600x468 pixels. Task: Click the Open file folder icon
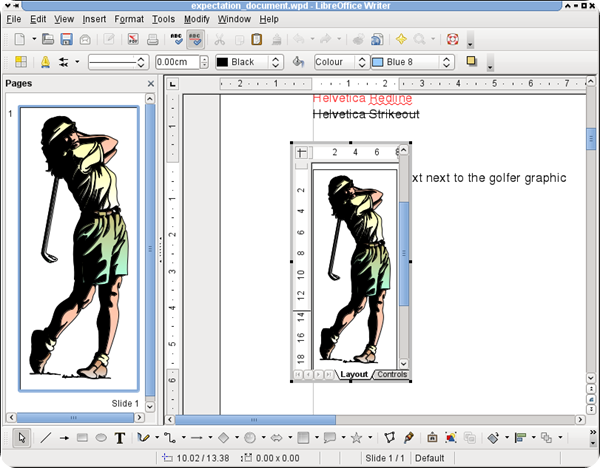pos(48,39)
